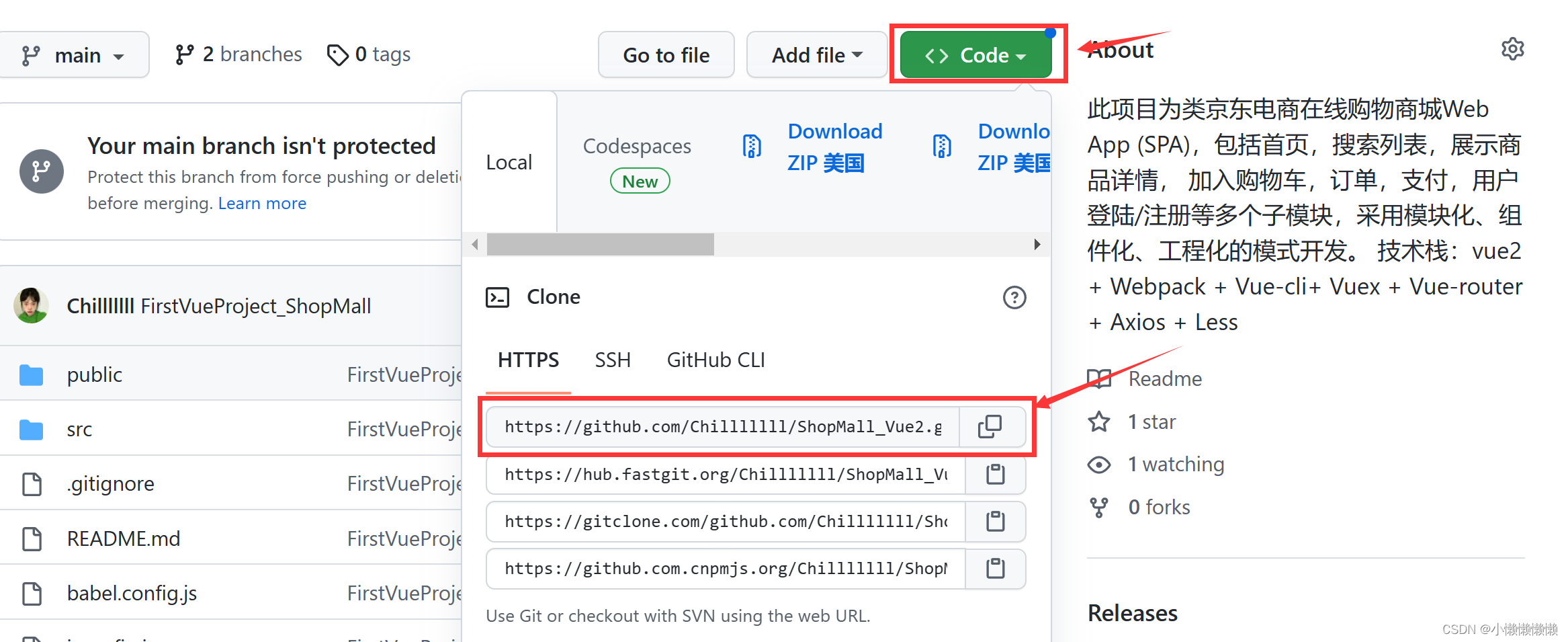Copy the cnpmjs.org URL
The height and width of the screenshot is (642, 1568).
click(x=995, y=569)
